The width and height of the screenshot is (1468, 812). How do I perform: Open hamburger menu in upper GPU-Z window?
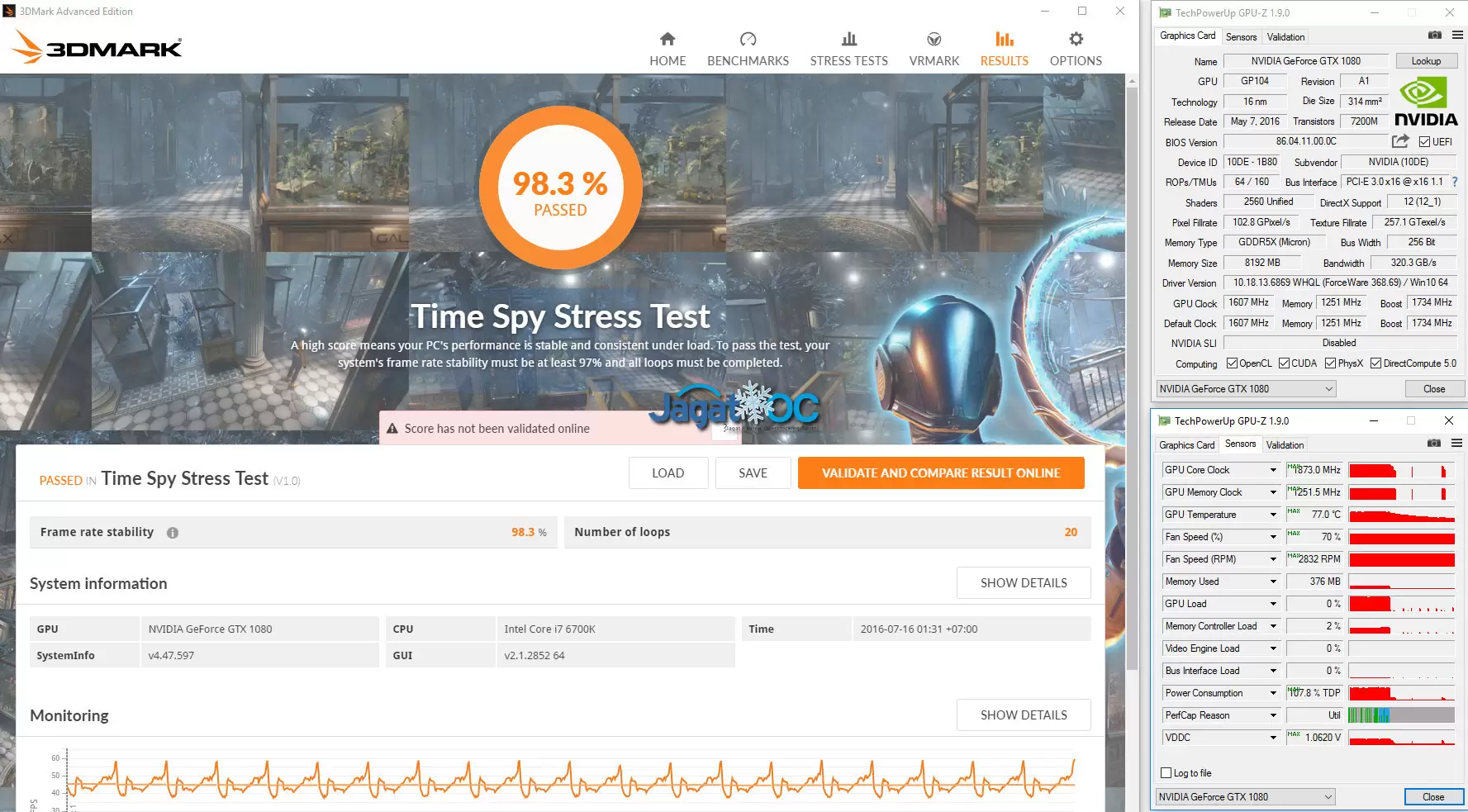click(1457, 35)
